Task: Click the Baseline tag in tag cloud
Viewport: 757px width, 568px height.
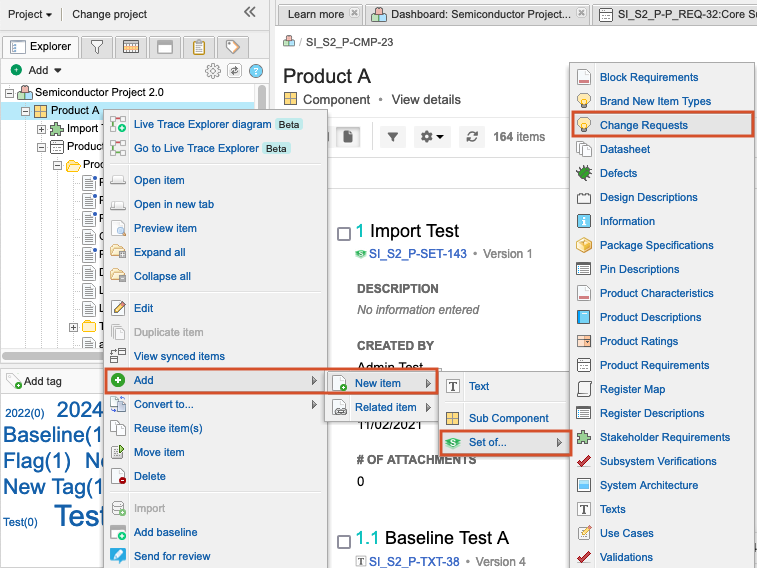Action: [53, 434]
